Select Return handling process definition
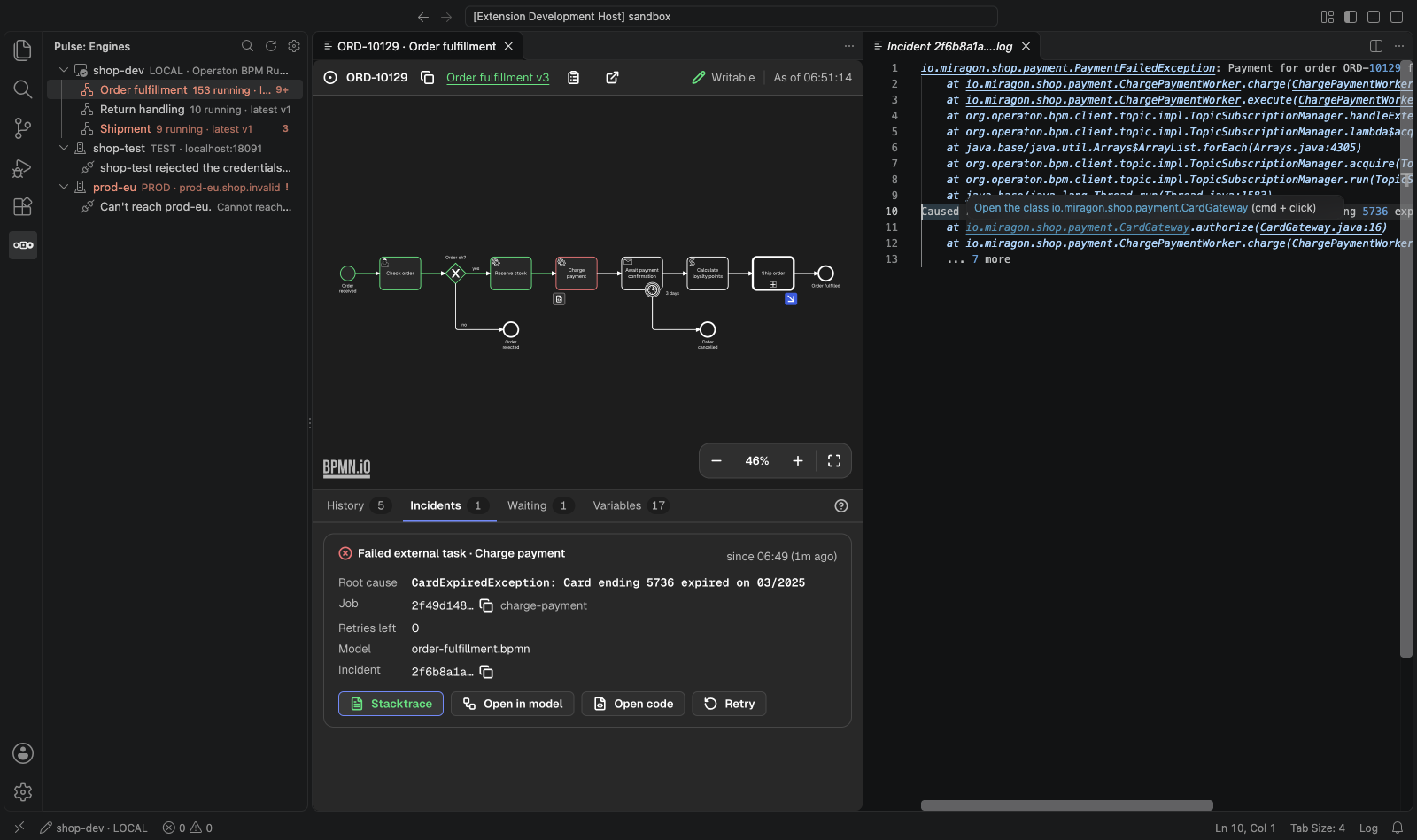Viewport: 1417px width, 840px height. (x=174, y=109)
